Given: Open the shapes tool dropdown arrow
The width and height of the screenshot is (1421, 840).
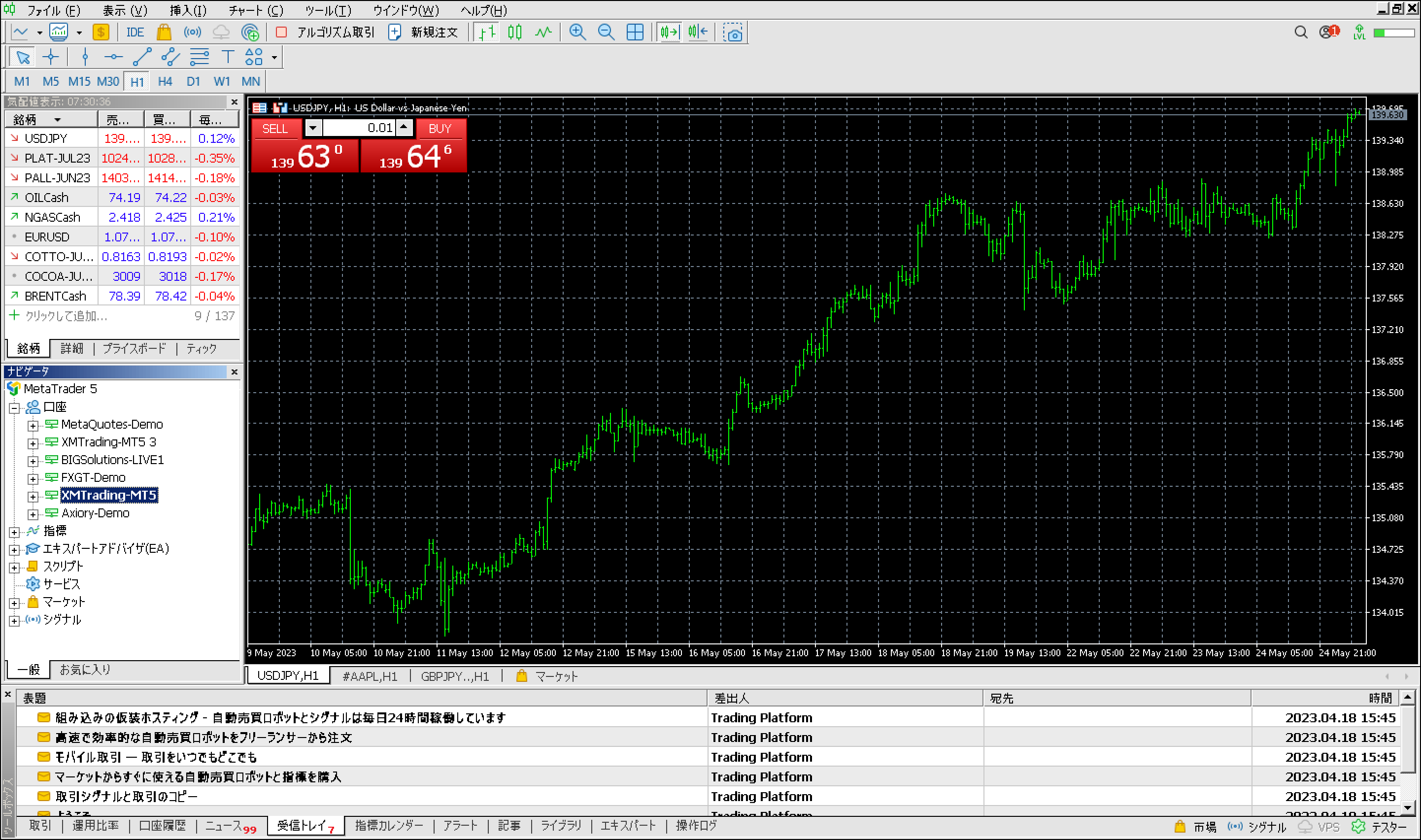Looking at the screenshot, I should click(x=274, y=57).
